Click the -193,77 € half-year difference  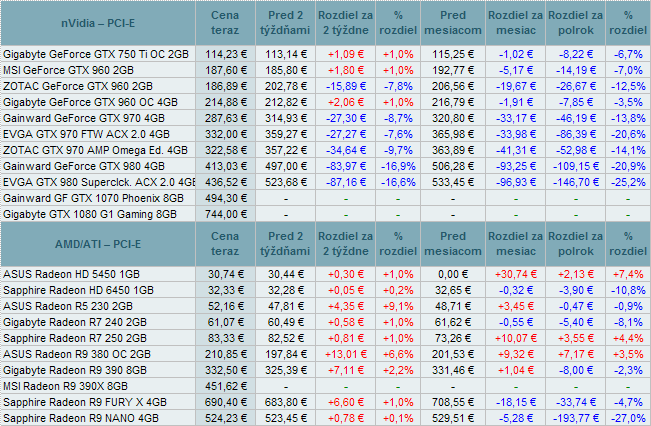(576, 418)
